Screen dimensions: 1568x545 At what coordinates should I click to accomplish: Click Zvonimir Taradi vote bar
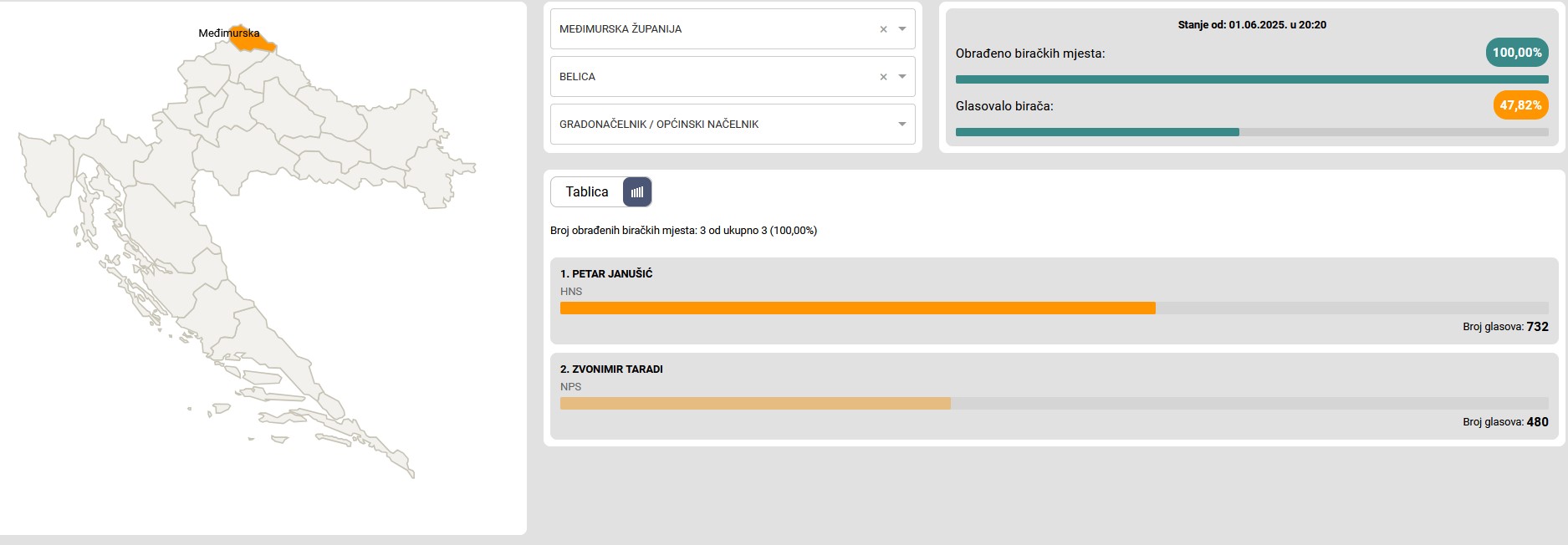coord(755,404)
